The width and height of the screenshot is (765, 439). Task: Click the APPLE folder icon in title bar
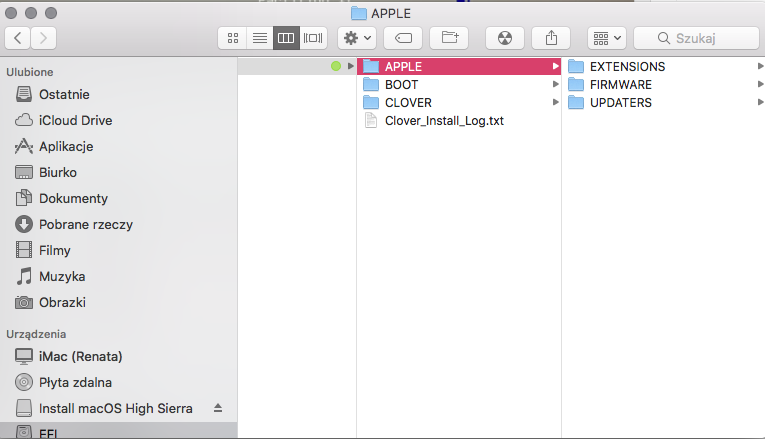pos(359,13)
